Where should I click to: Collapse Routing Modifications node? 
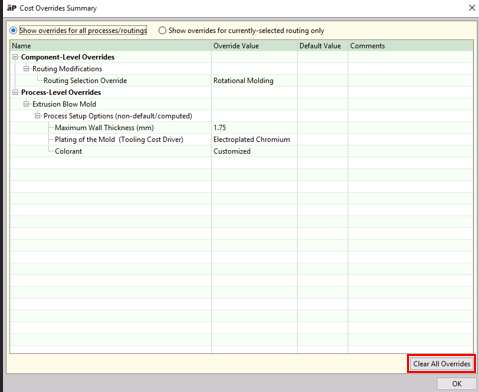(26, 69)
